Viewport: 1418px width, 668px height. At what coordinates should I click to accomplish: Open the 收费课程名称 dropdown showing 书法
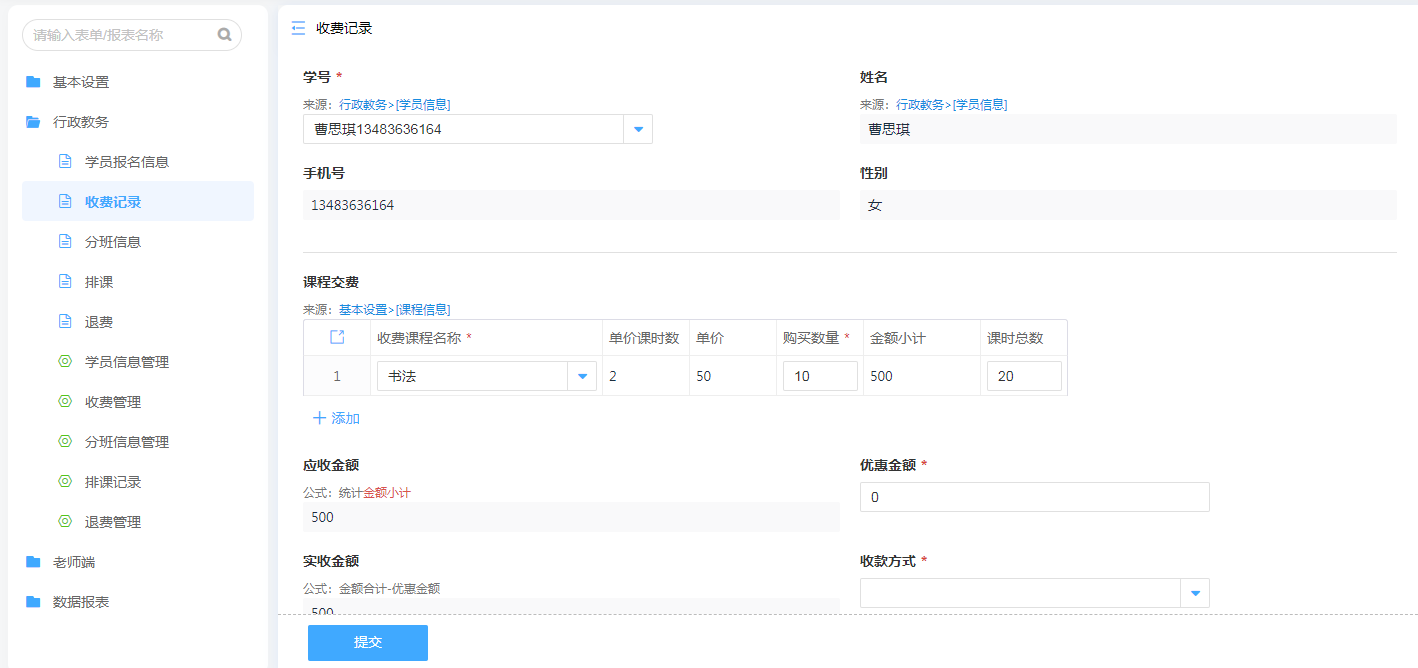pyautogui.click(x=582, y=376)
